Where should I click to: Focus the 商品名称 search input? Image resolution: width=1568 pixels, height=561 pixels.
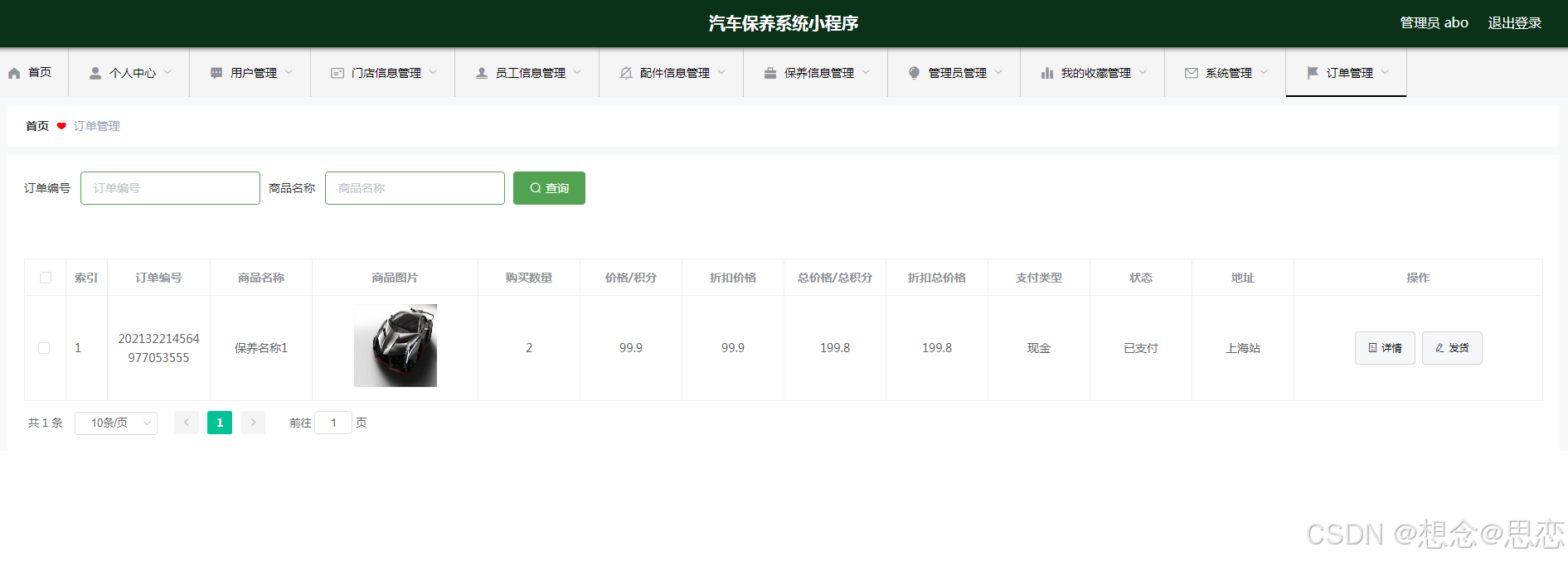(415, 188)
